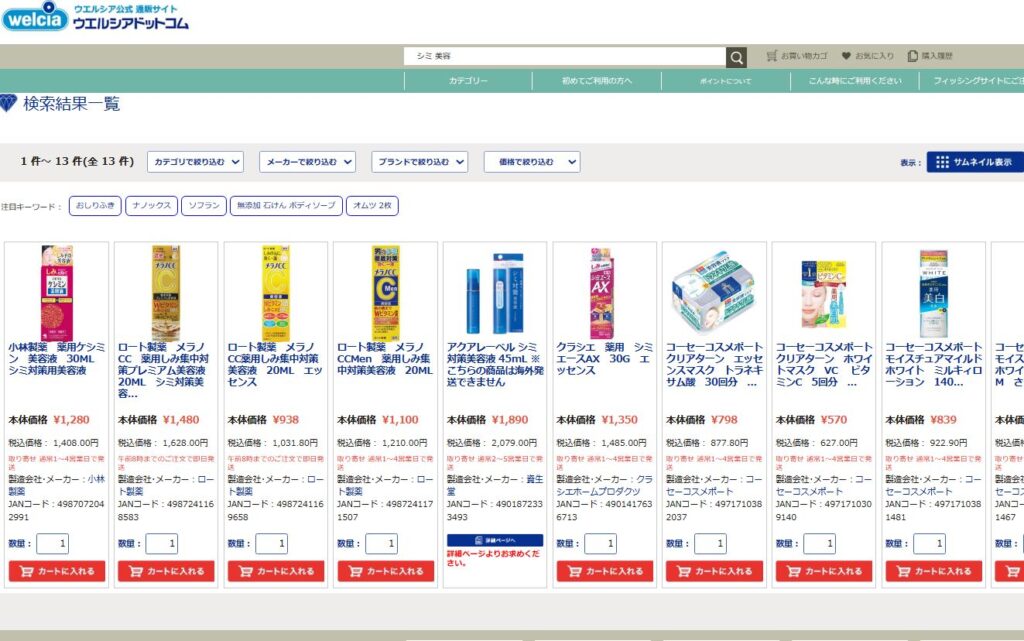The image size is (1024, 641).
Task: Open クラシエ シミエースAX product image
Action: 601,292
